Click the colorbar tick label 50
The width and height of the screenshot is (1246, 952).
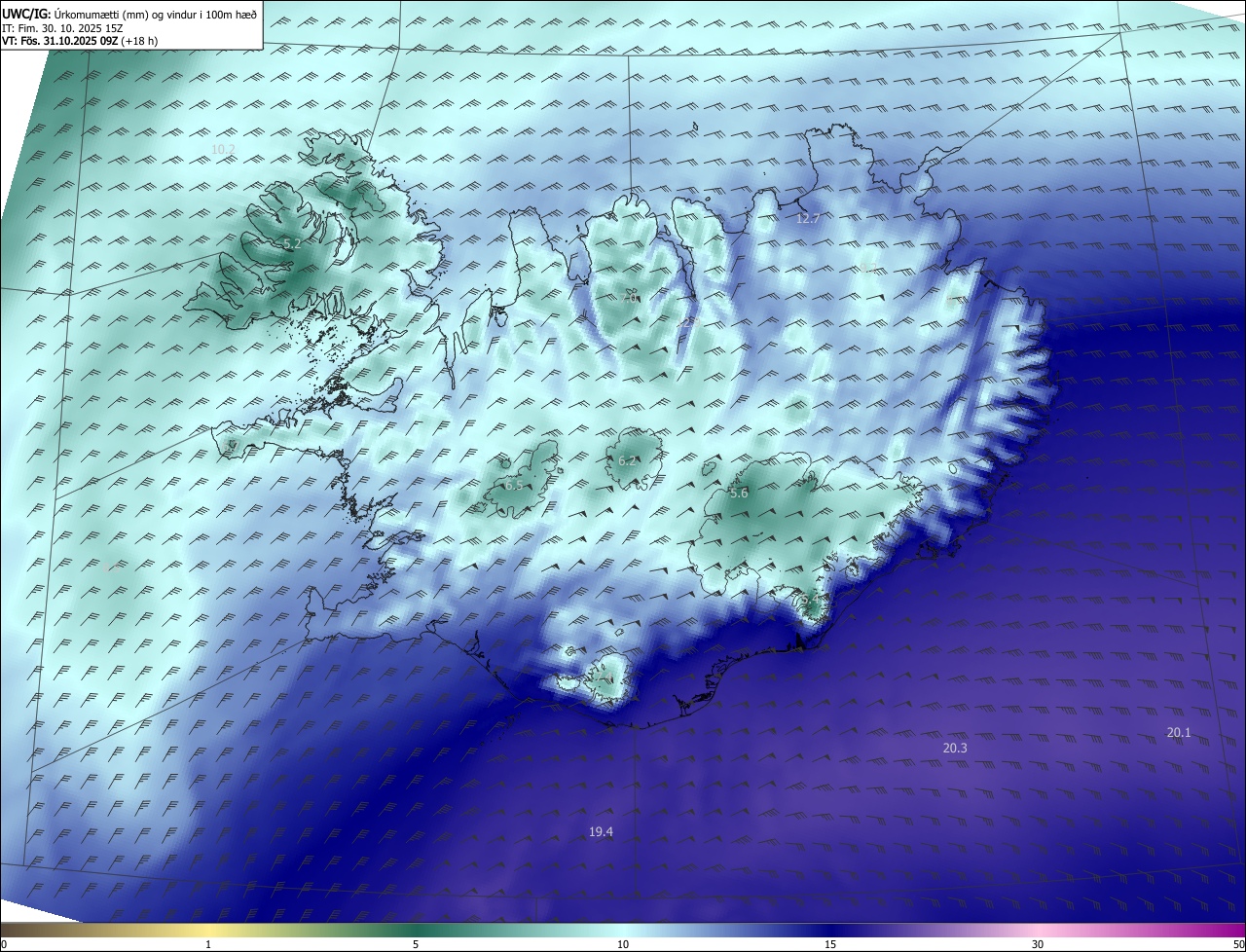pos(1238,945)
